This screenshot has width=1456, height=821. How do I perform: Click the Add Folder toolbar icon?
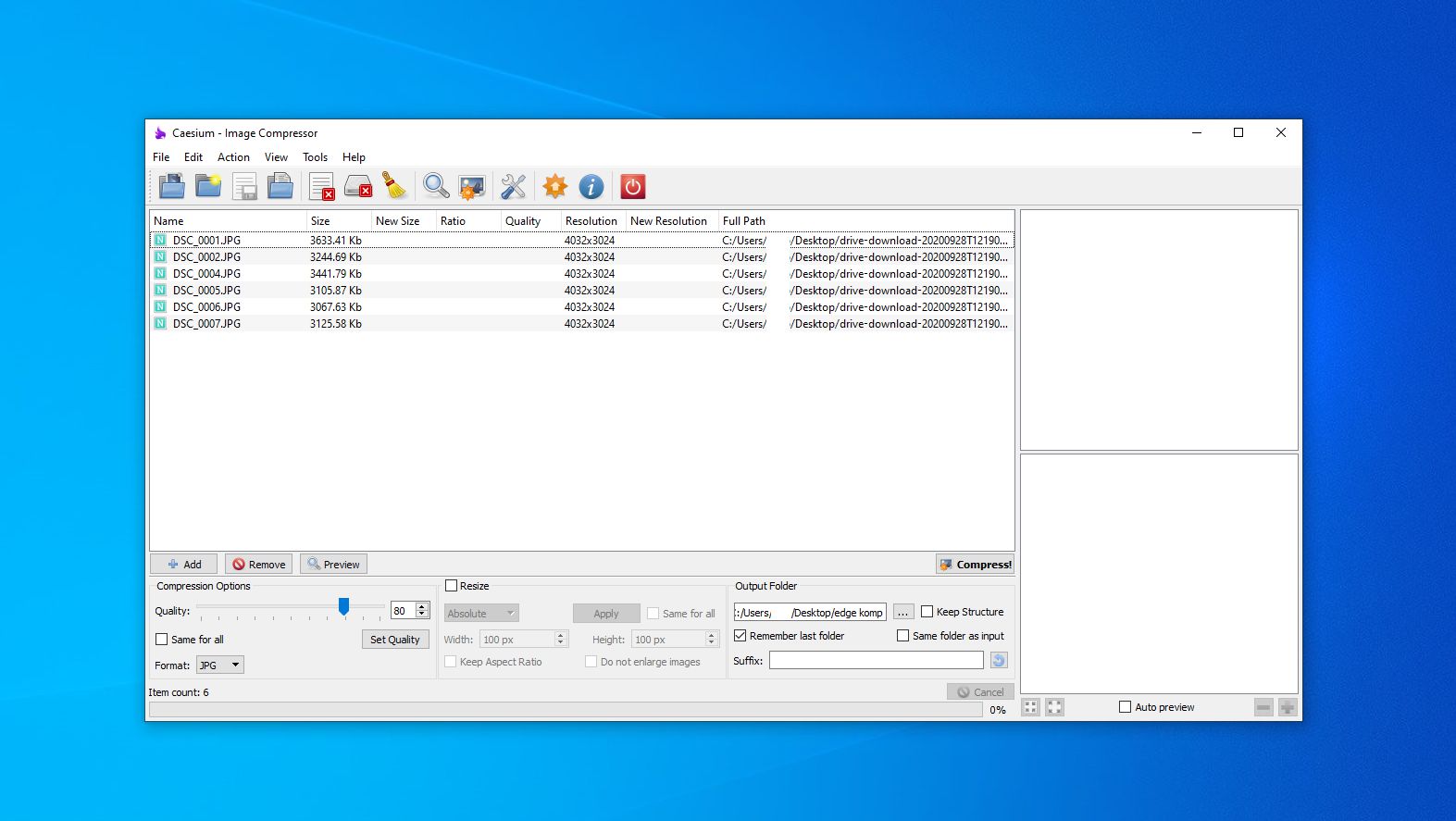[x=208, y=186]
